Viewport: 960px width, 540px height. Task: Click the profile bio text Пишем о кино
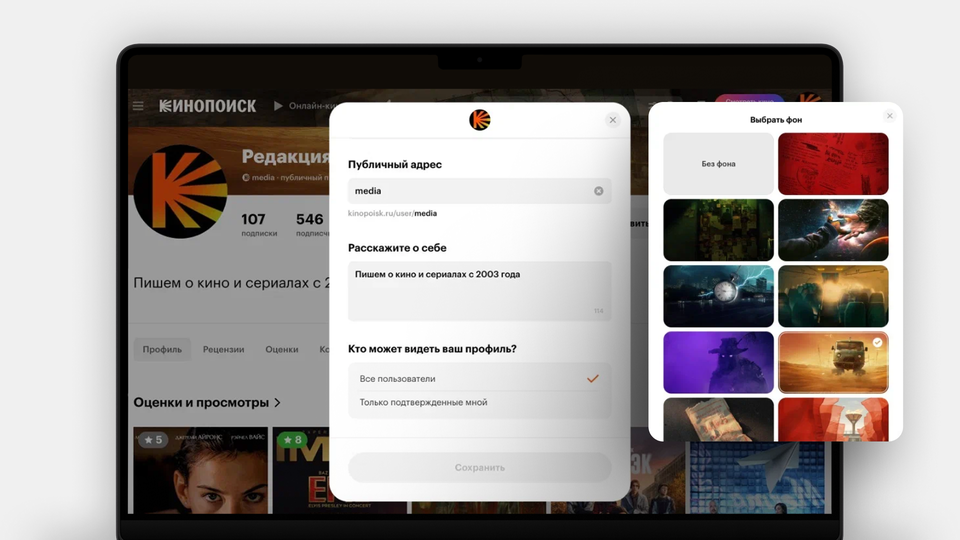(x=231, y=283)
